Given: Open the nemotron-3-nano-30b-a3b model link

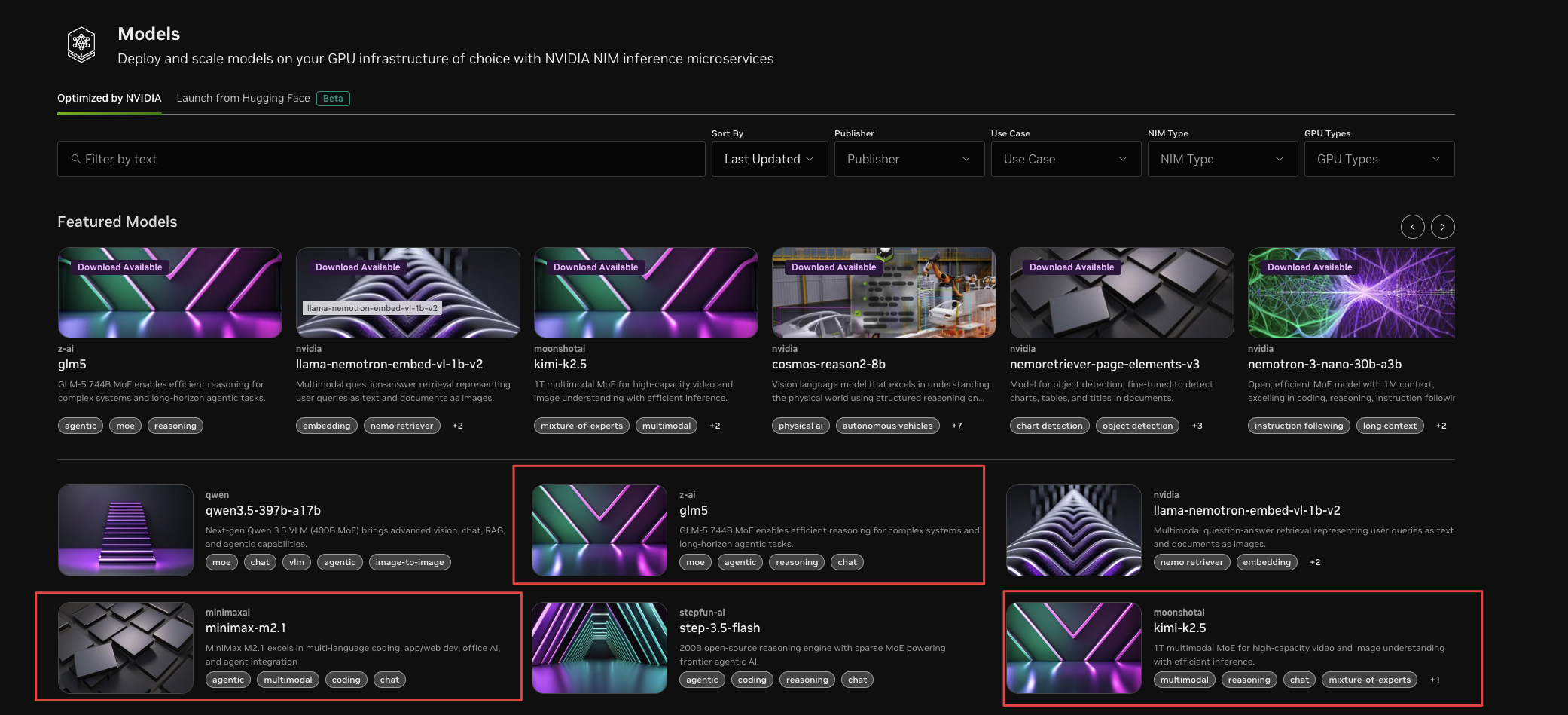Looking at the screenshot, I should 1324,364.
